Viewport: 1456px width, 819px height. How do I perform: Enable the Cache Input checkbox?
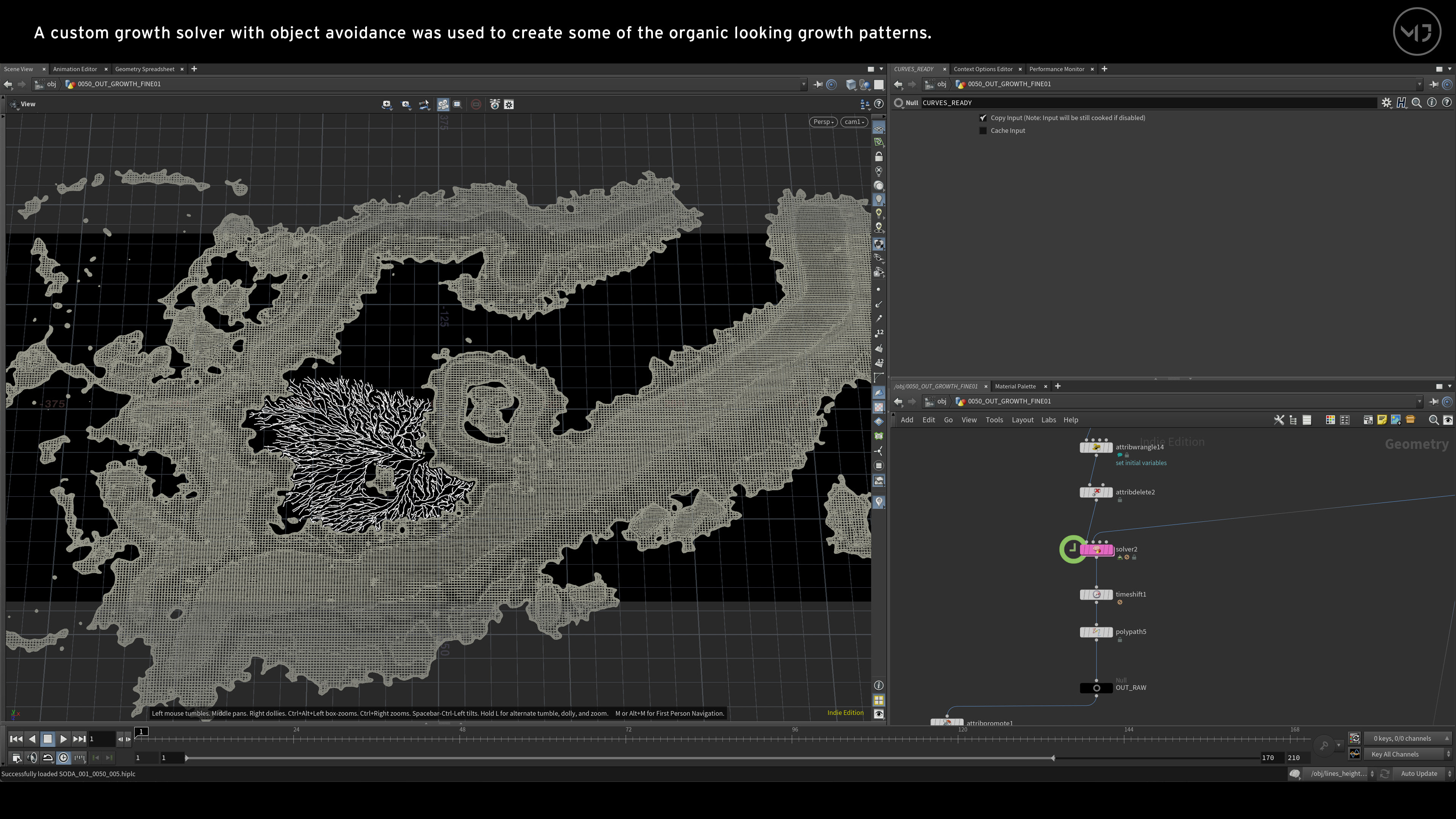[983, 130]
